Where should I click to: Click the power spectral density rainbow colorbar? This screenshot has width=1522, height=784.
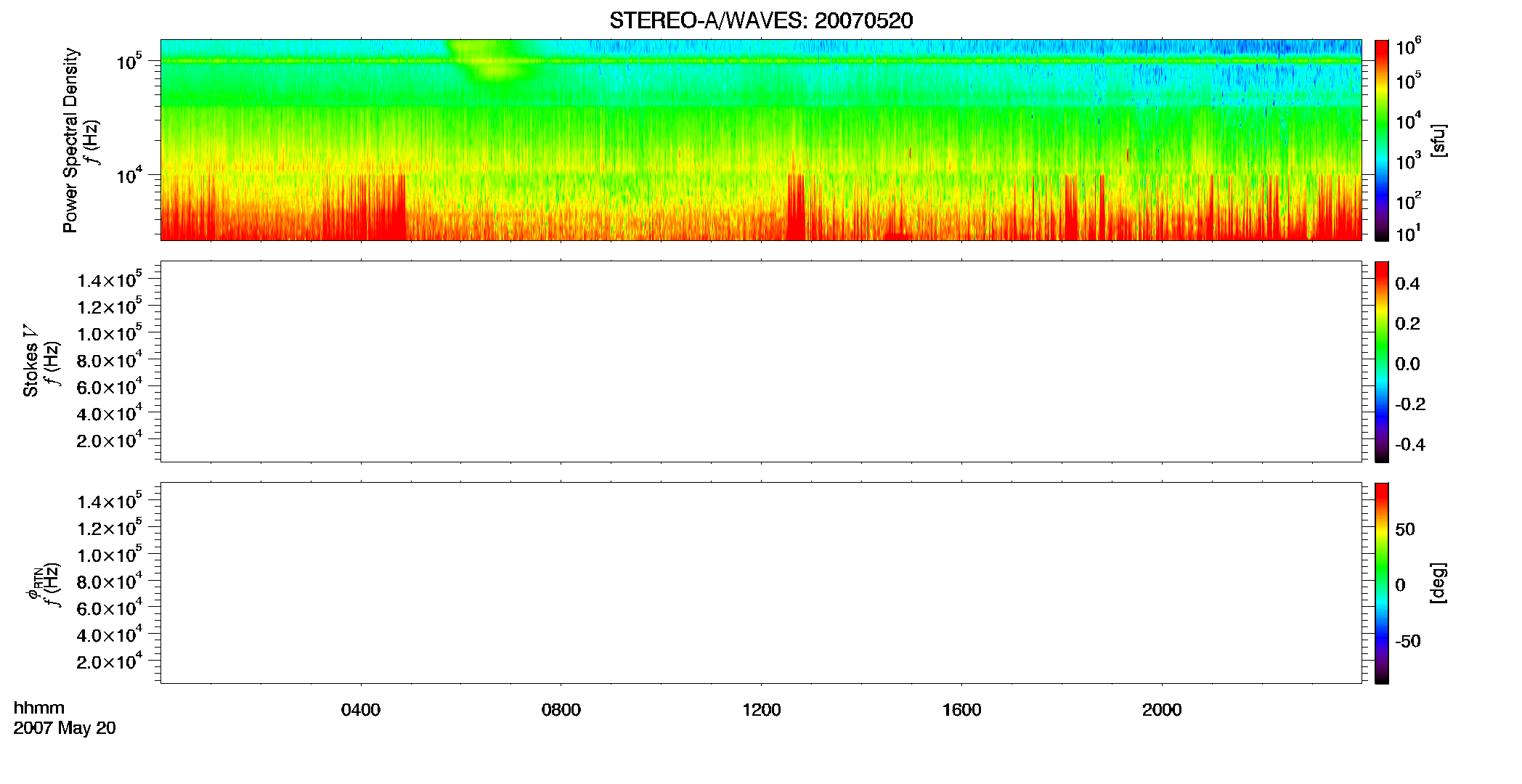(1382, 140)
